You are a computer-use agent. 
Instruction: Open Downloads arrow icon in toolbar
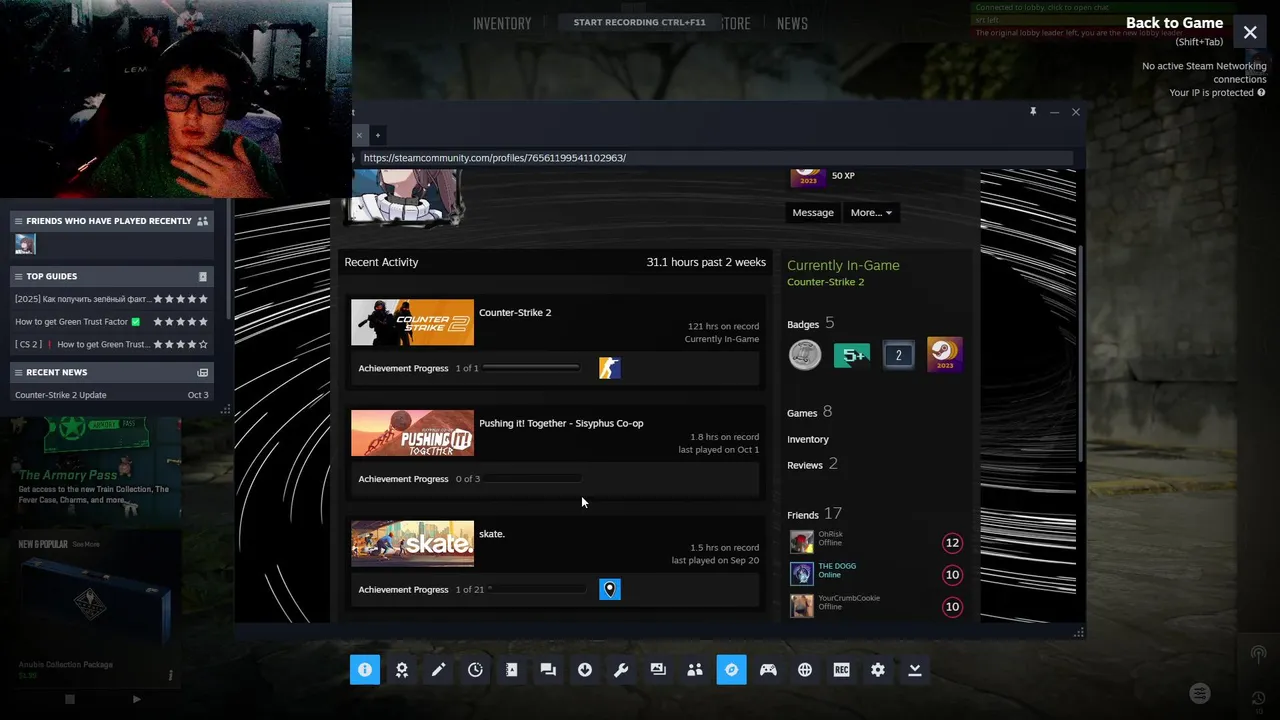[585, 670]
